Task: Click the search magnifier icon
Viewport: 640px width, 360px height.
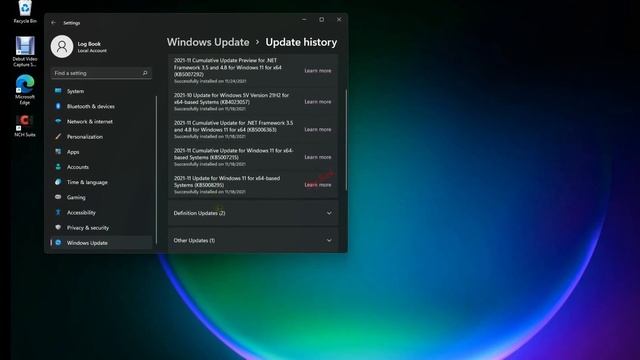Action: pos(145,73)
